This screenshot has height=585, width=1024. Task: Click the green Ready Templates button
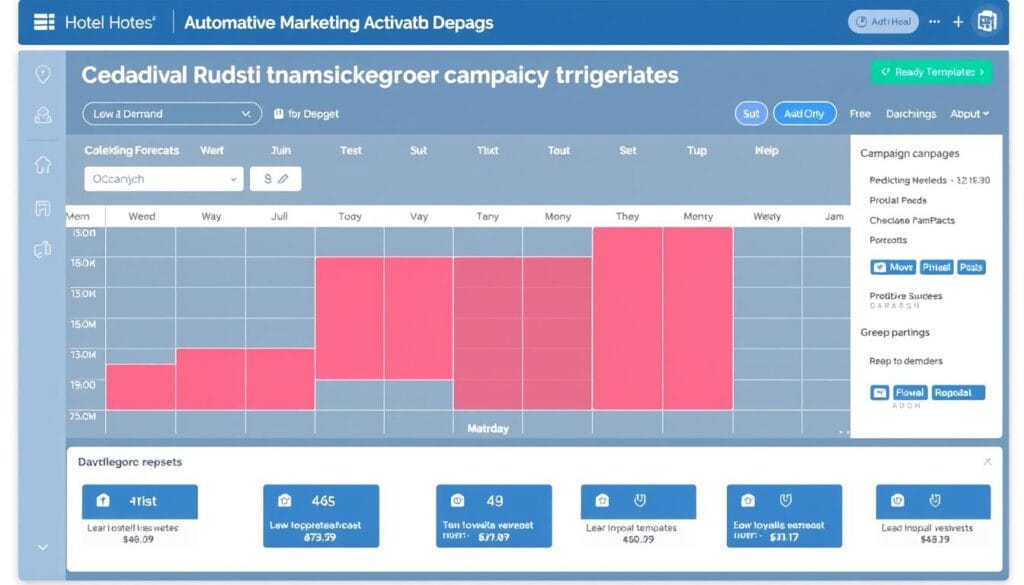(x=930, y=72)
